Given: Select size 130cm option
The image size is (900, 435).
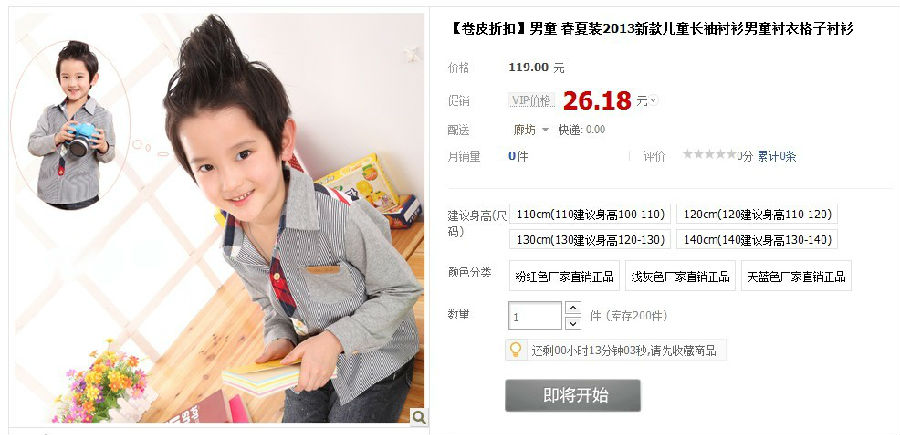Looking at the screenshot, I should (589, 239).
